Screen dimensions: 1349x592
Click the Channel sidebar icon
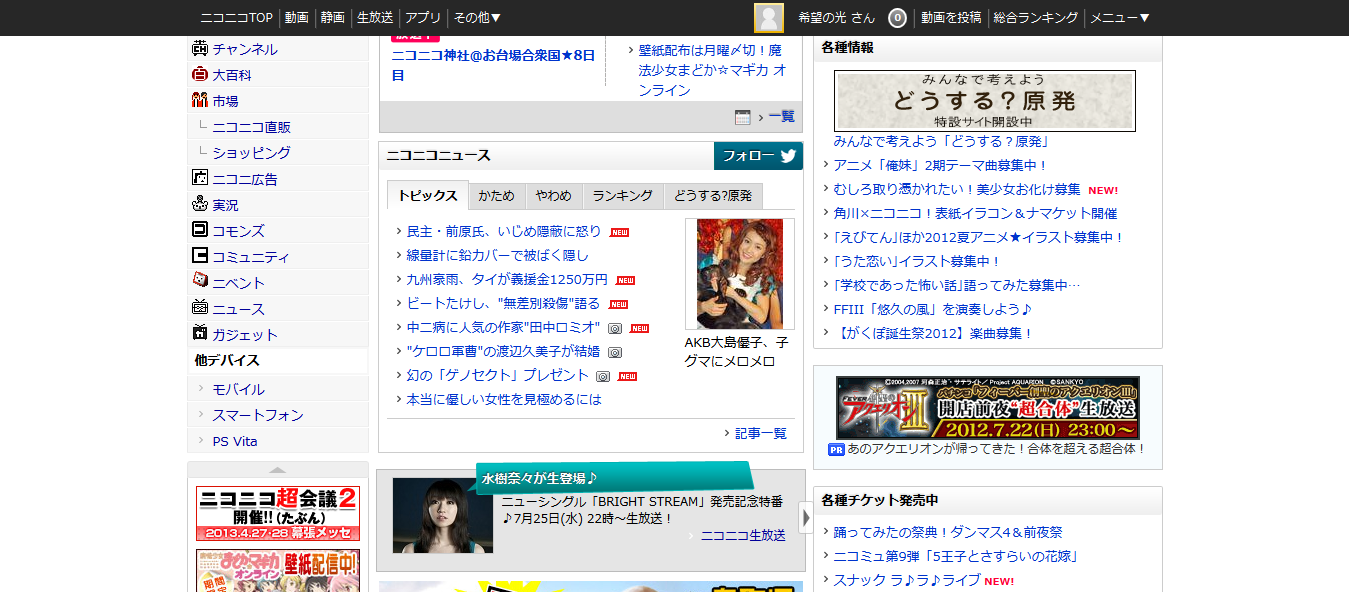(x=199, y=48)
